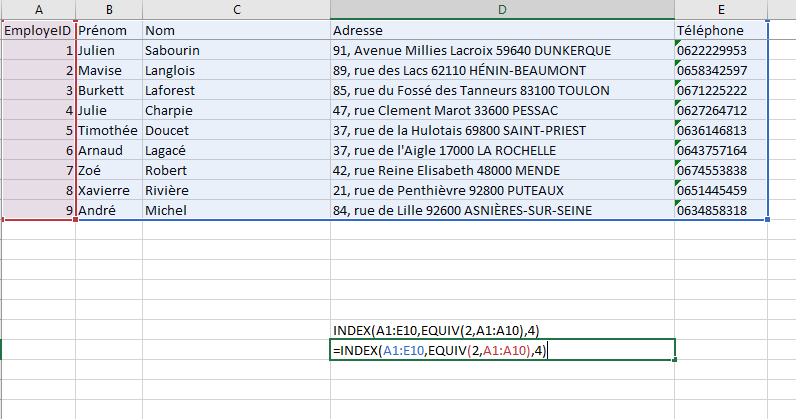Select phone number 0634858318
Viewport: 796px width, 419px height.
click(x=721, y=210)
